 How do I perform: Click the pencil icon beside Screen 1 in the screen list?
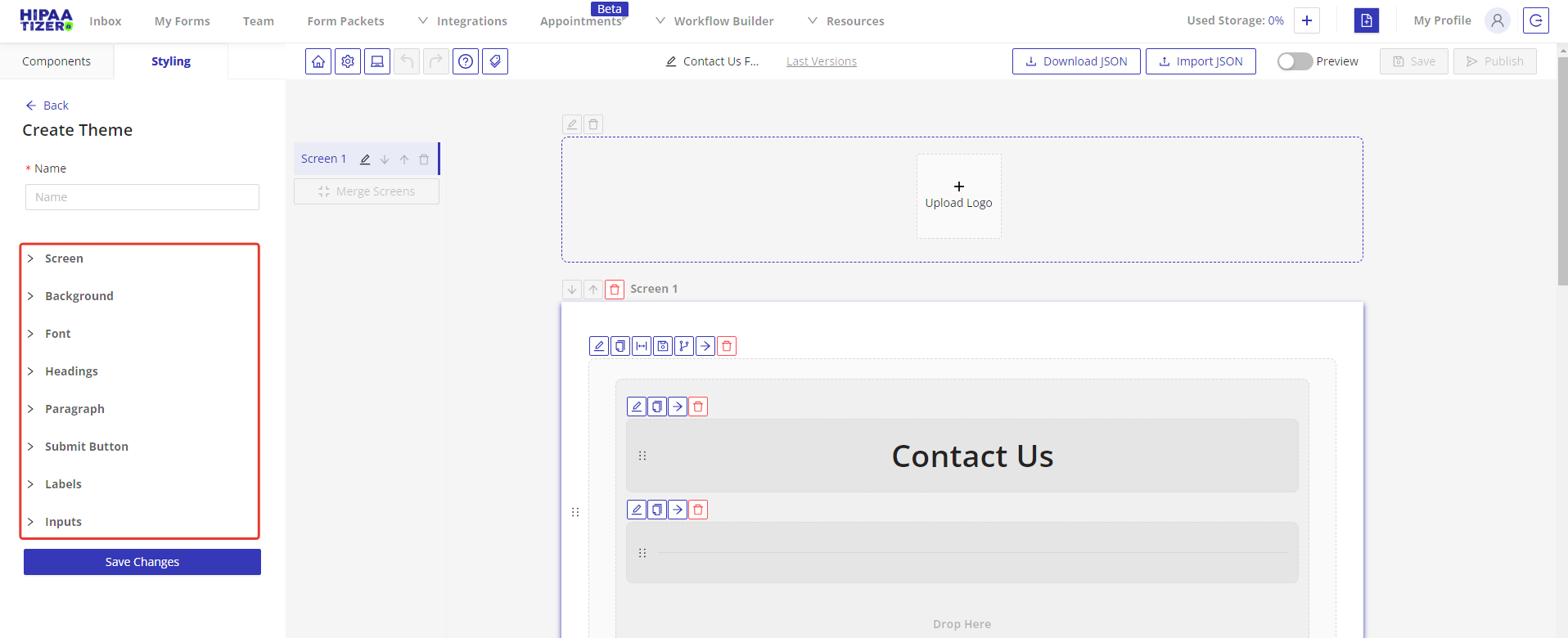click(365, 159)
